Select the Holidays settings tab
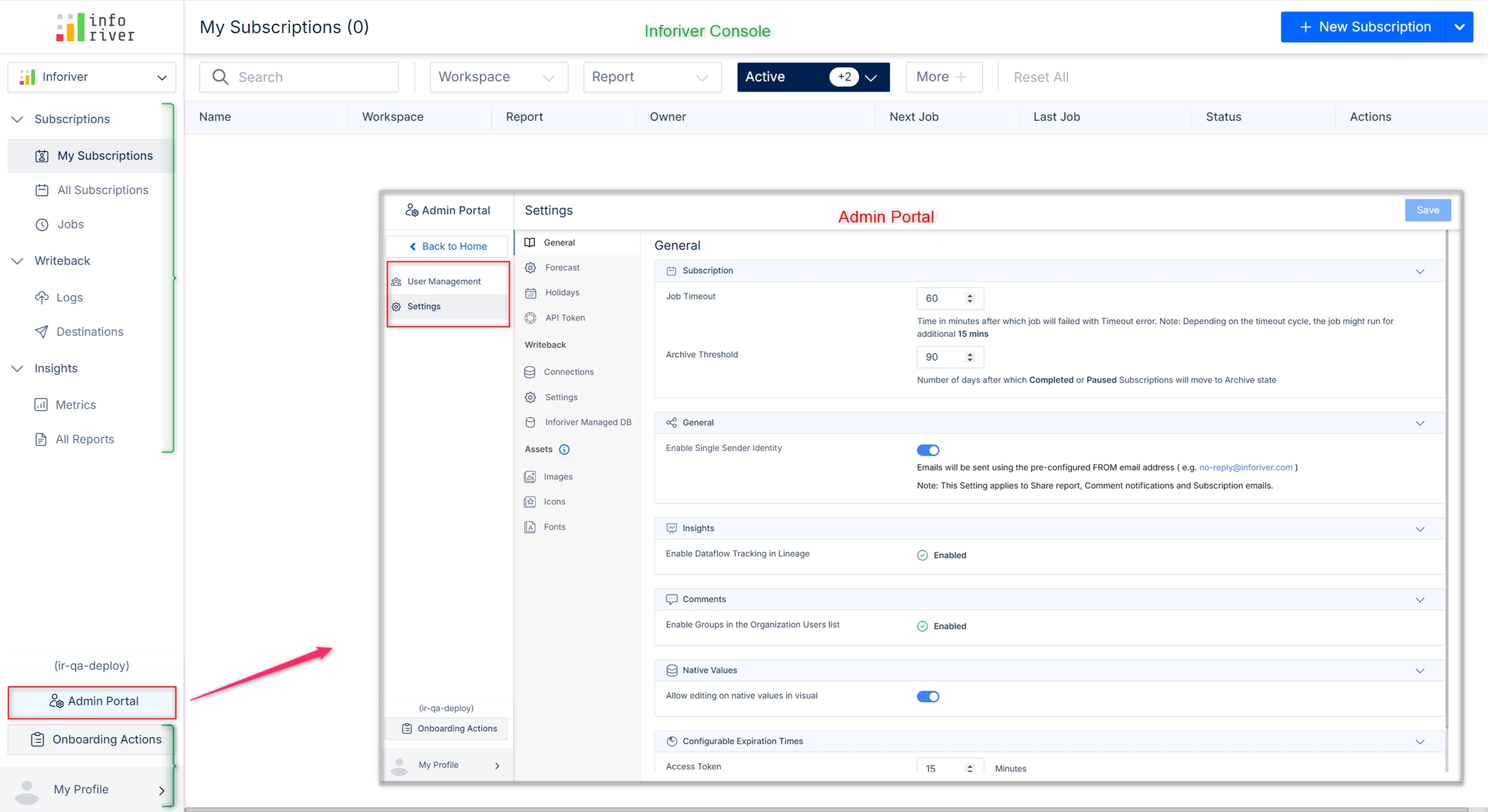The height and width of the screenshot is (812, 1488). click(x=562, y=292)
